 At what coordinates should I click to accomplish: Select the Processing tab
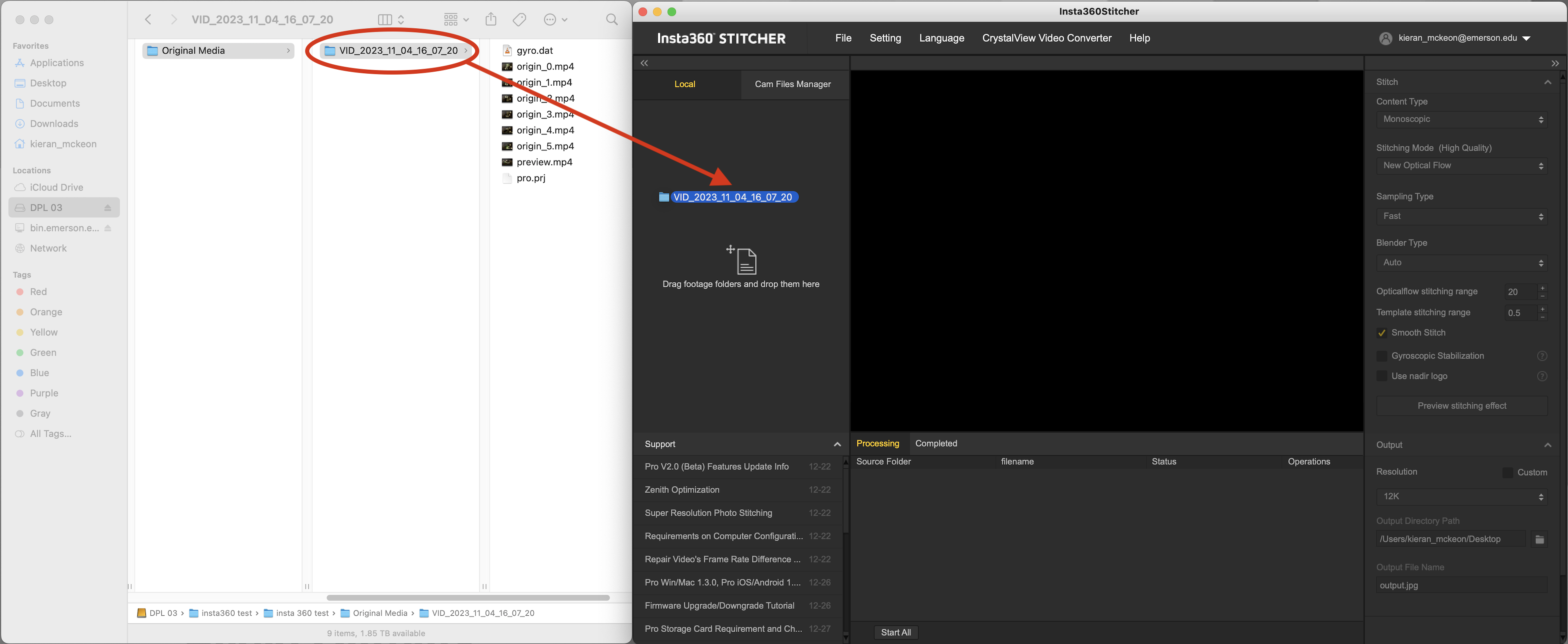877,444
